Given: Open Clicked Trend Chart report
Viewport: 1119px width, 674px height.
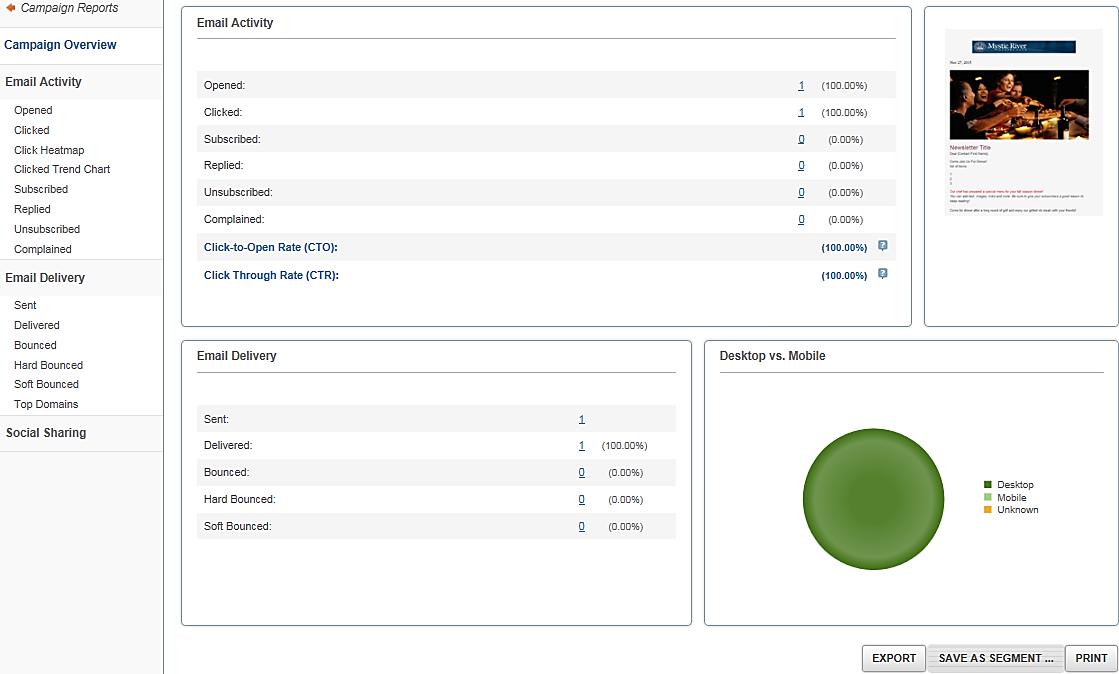Looking at the screenshot, I should 62,169.
